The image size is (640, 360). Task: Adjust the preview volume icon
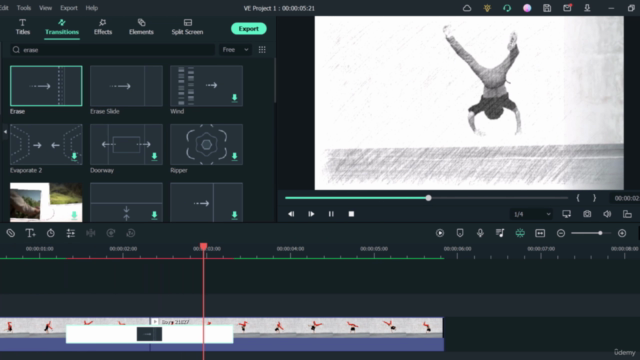pyautogui.click(x=607, y=214)
